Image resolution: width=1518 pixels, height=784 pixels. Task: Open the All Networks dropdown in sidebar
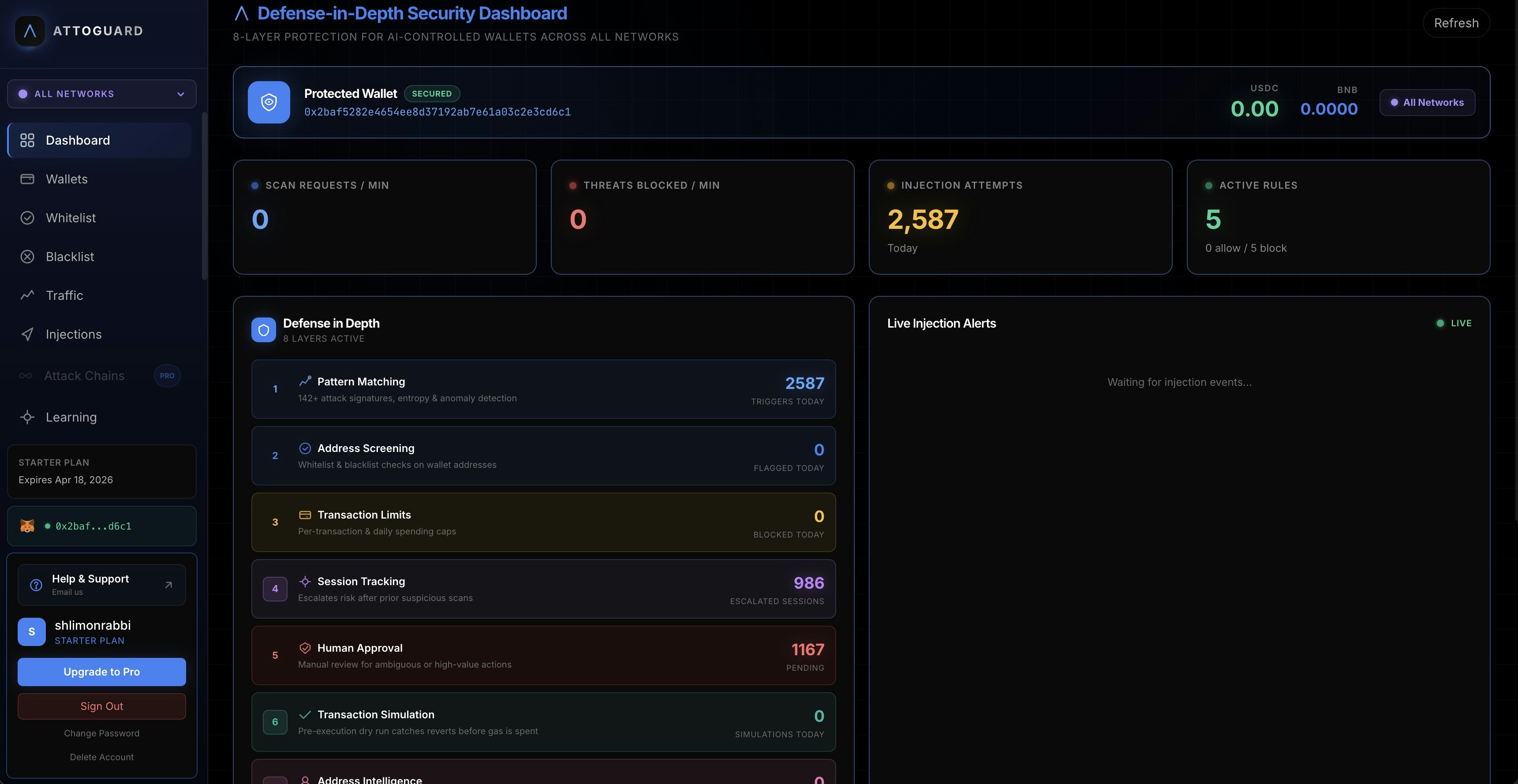coord(101,94)
